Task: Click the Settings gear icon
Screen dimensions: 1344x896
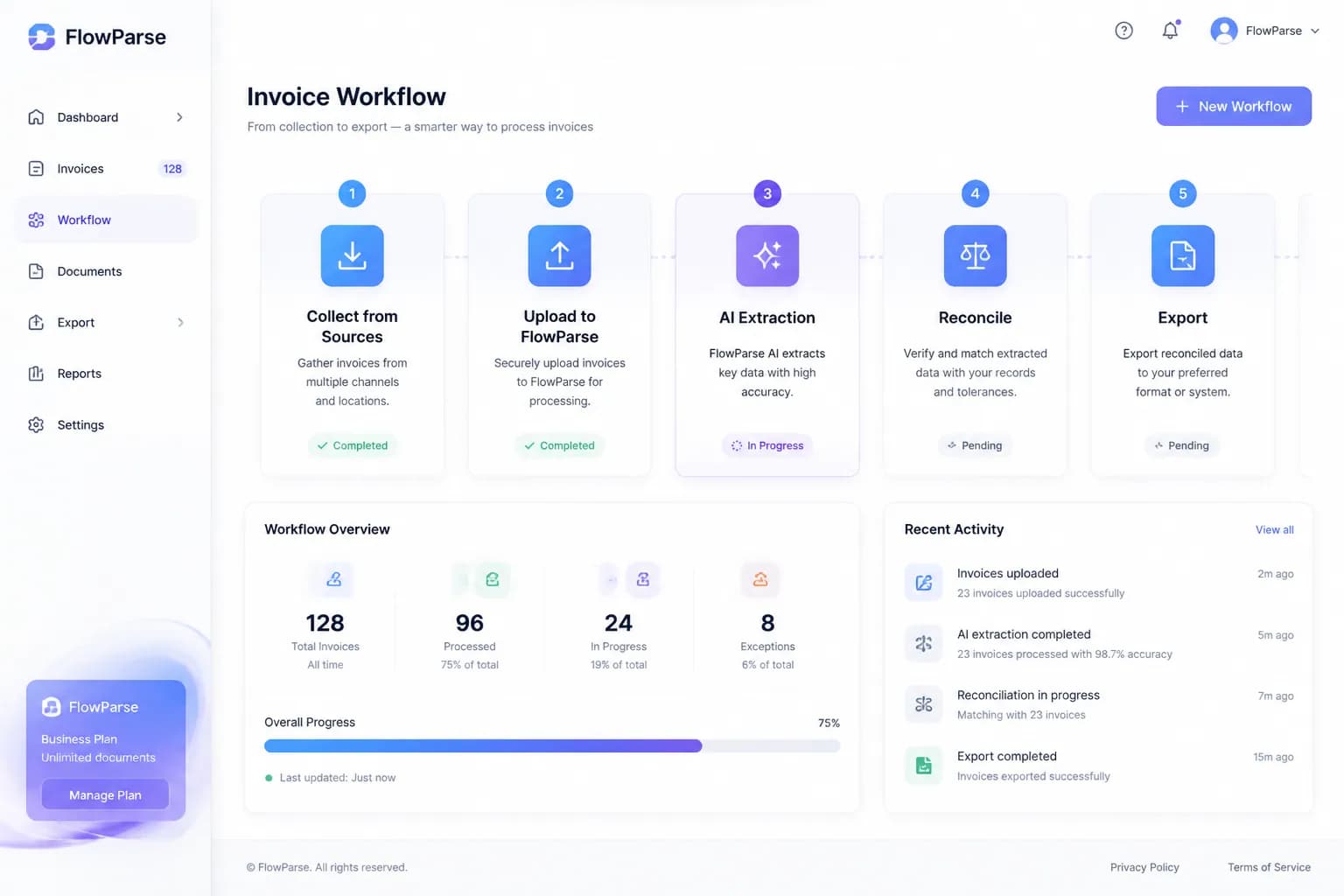Action: pos(36,424)
